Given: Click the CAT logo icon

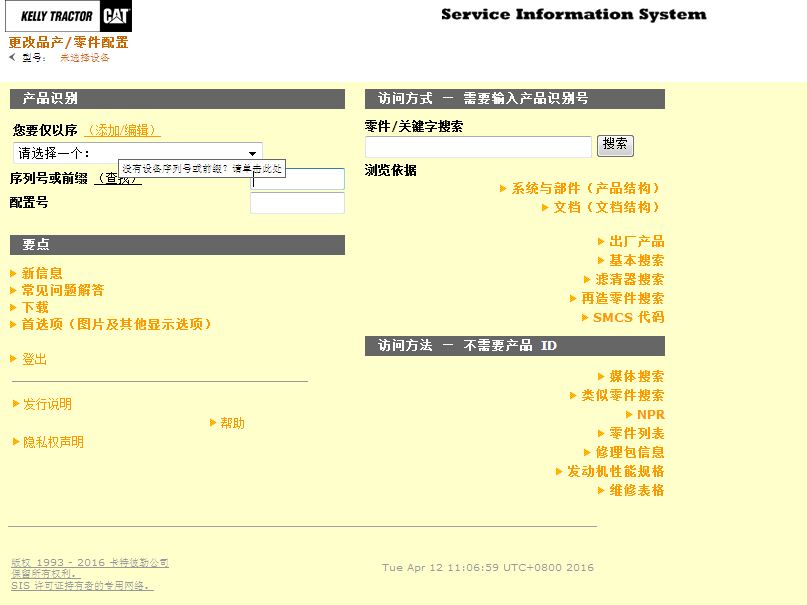Looking at the screenshot, I should [115, 16].
